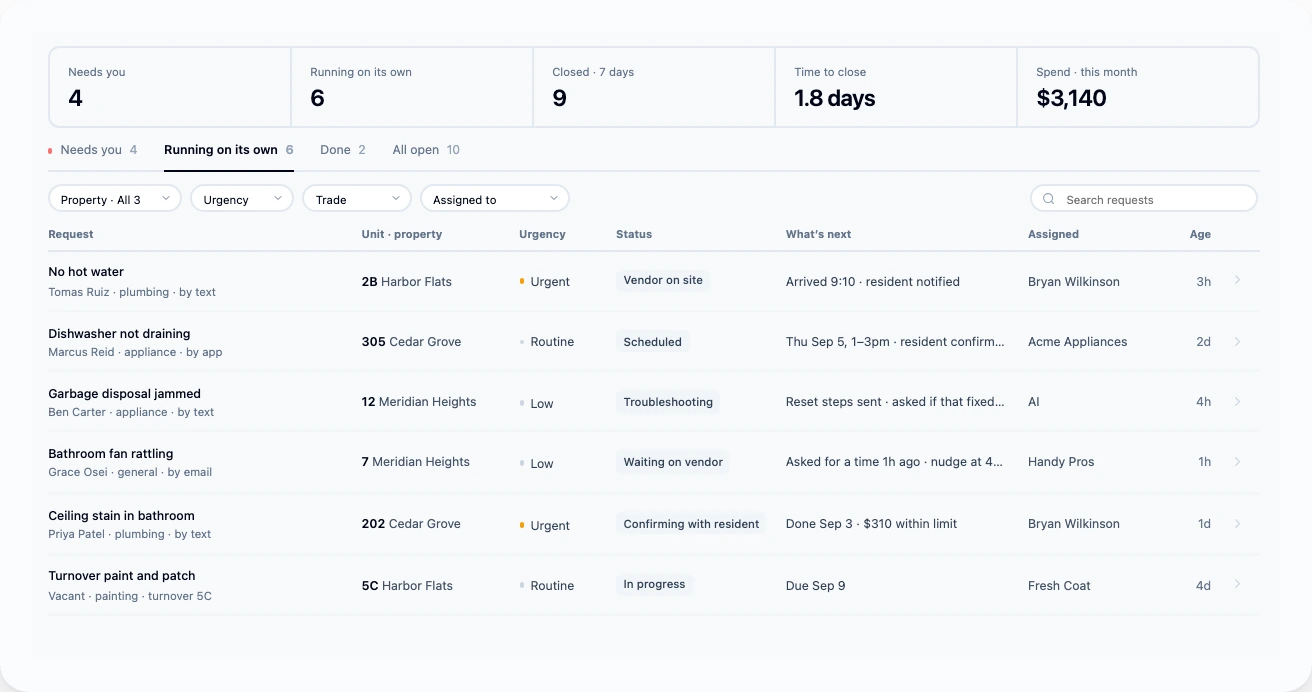The width and height of the screenshot is (1312, 692).
Task: Open the Turnover paint and patch request
Action: tap(654, 584)
